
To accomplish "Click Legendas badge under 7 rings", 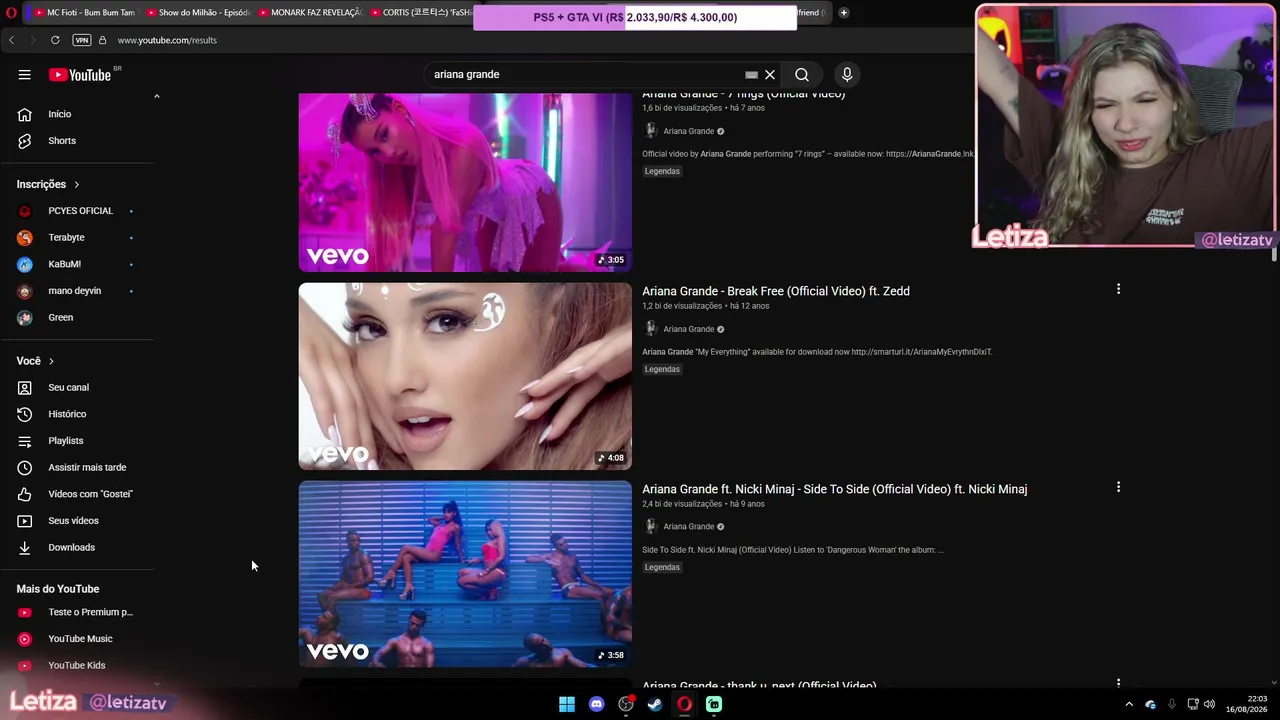I will [662, 171].
